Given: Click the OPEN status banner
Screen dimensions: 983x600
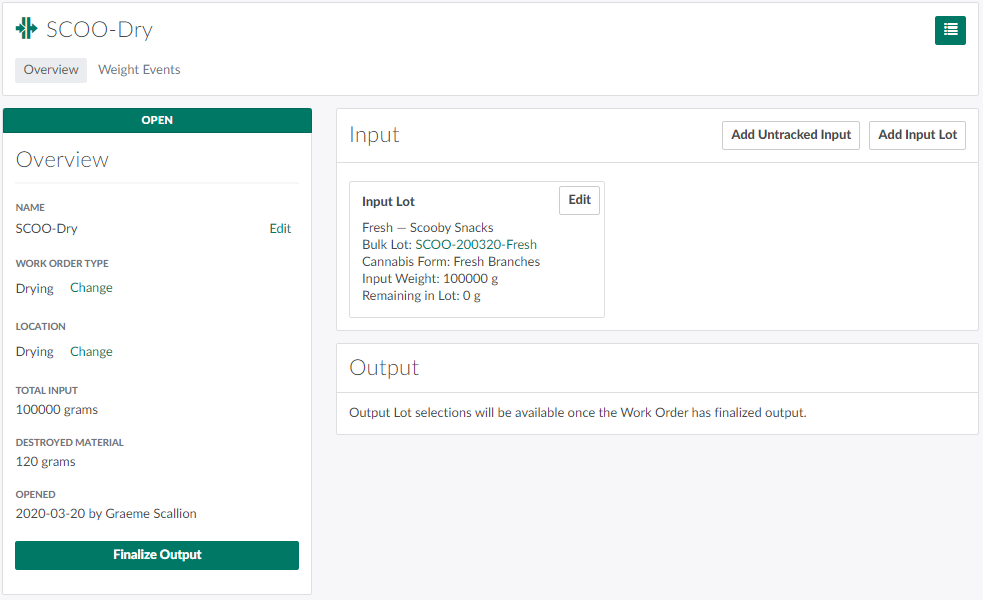Looking at the screenshot, I should pyautogui.click(x=157, y=120).
